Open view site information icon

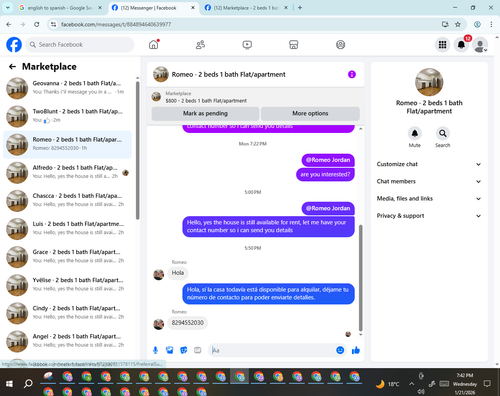tap(53, 24)
